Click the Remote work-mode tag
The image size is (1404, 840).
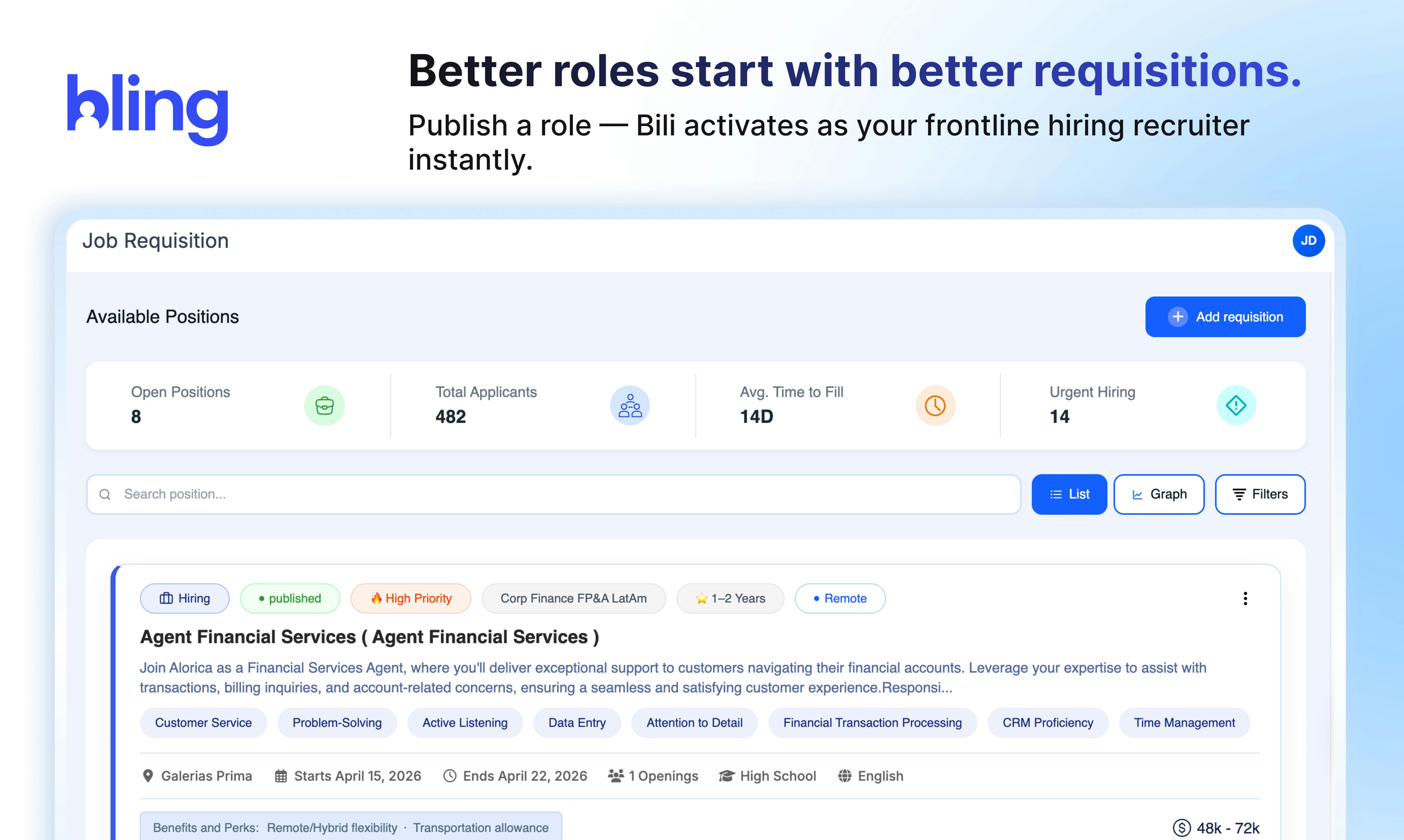840,598
